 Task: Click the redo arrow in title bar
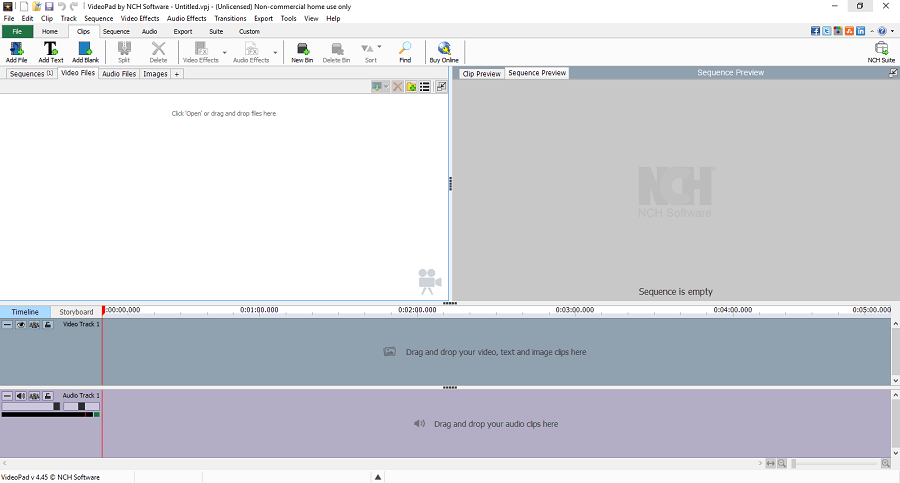tap(74, 6)
